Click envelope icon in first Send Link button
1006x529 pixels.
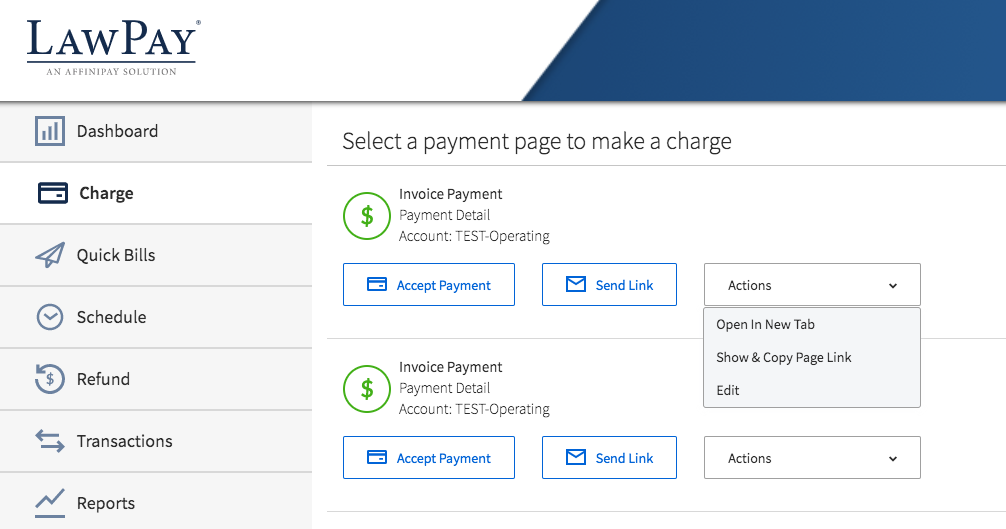coord(575,284)
